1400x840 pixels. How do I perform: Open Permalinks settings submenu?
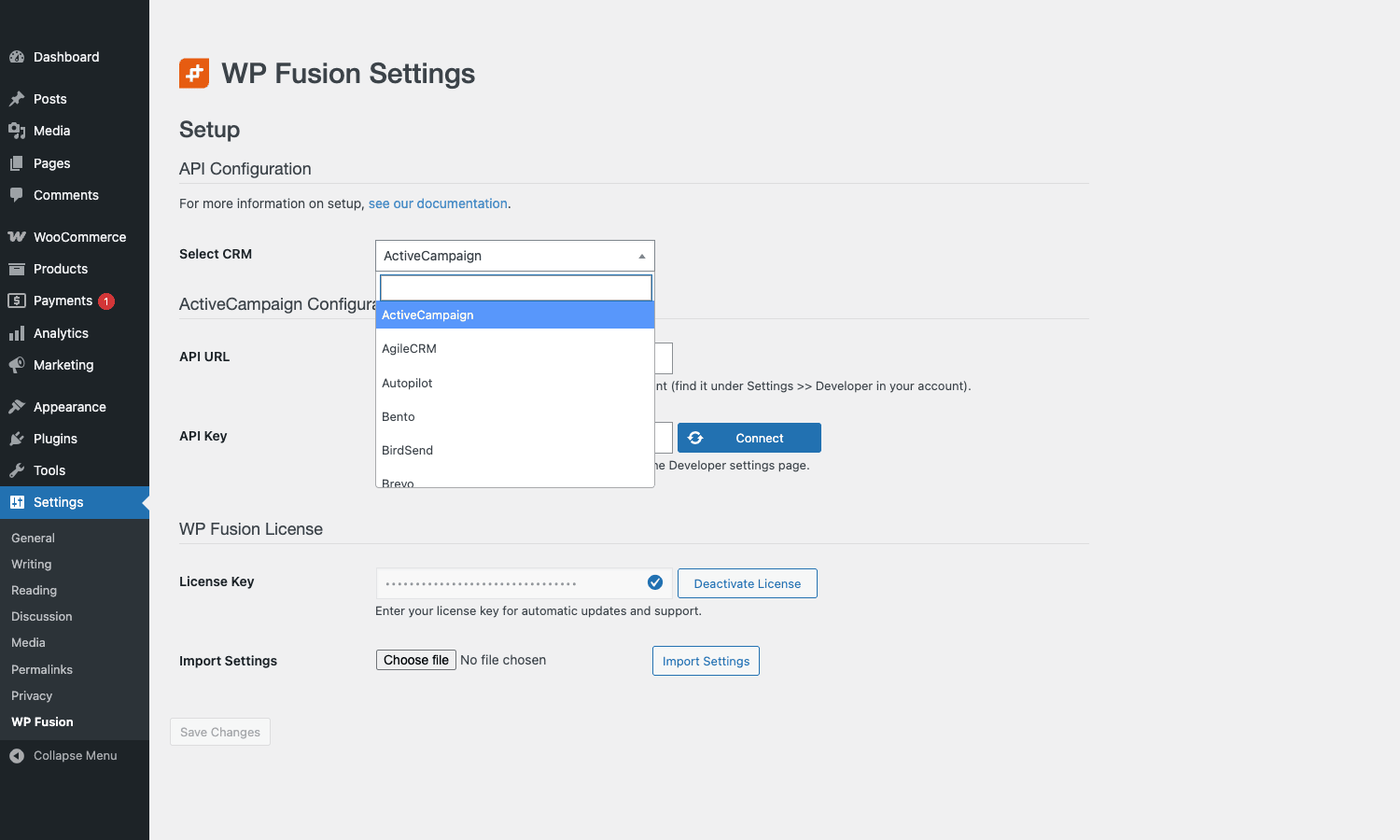pos(42,670)
